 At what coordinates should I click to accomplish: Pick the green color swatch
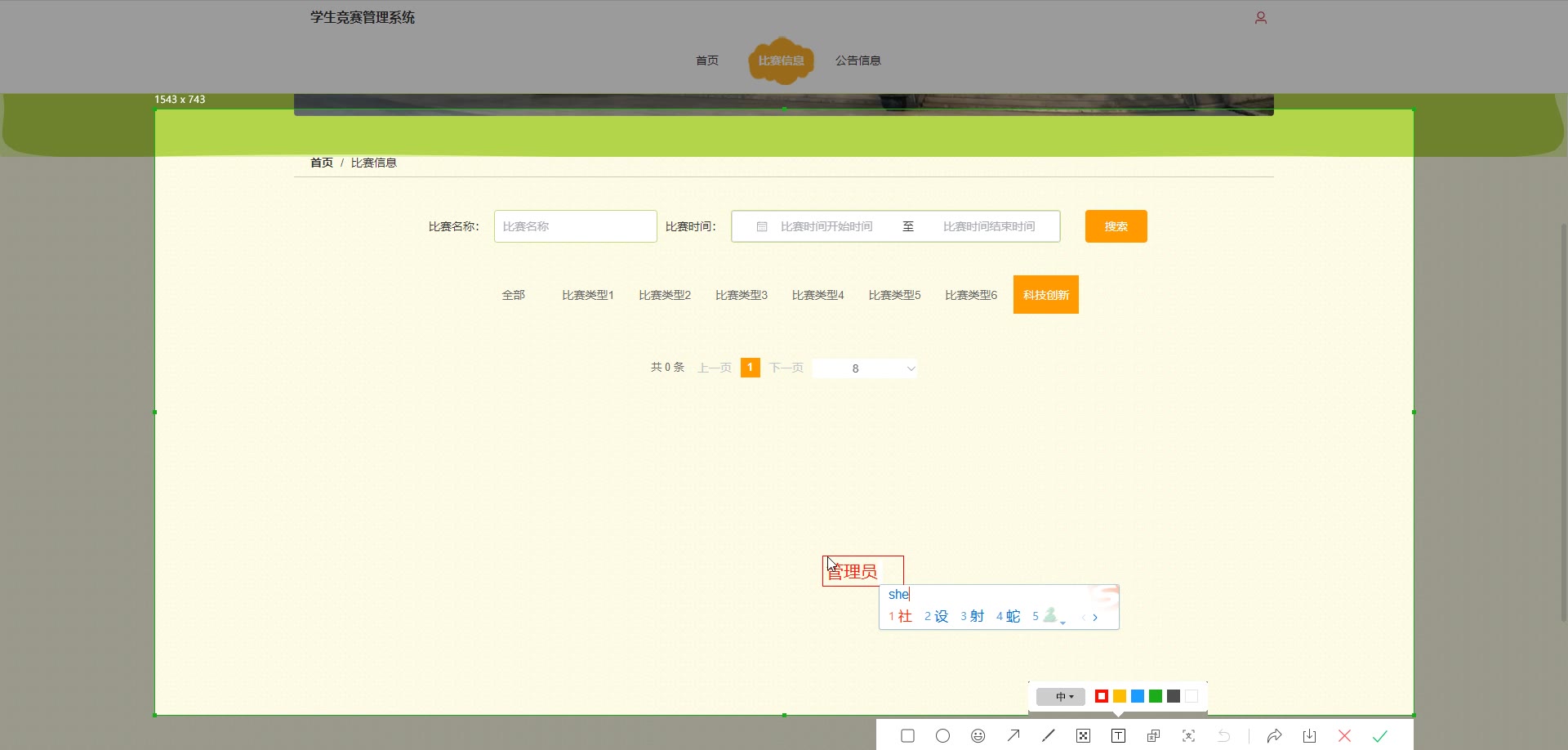[1156, 696]
